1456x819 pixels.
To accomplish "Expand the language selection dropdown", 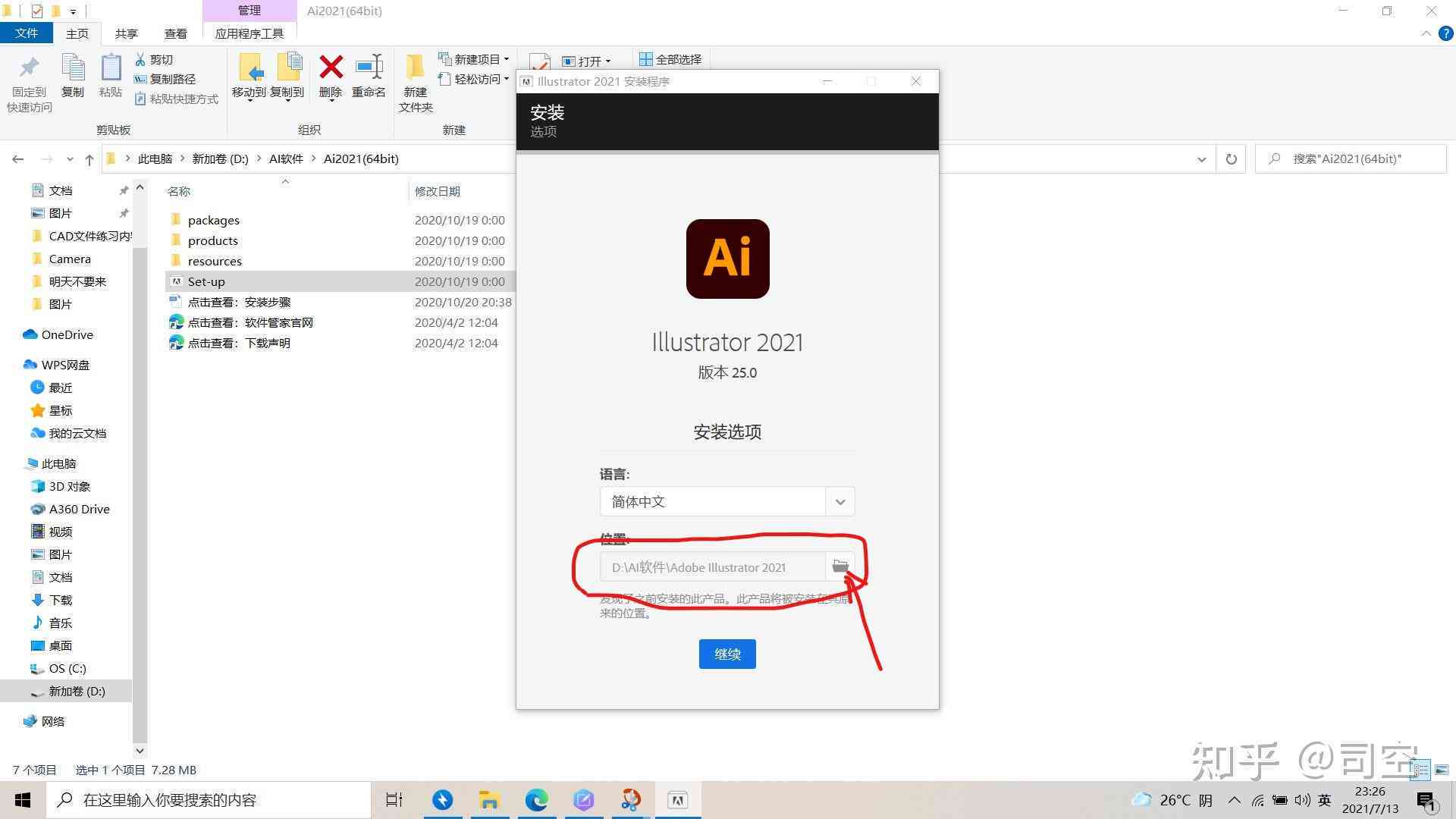I will [x=839, y=502].
